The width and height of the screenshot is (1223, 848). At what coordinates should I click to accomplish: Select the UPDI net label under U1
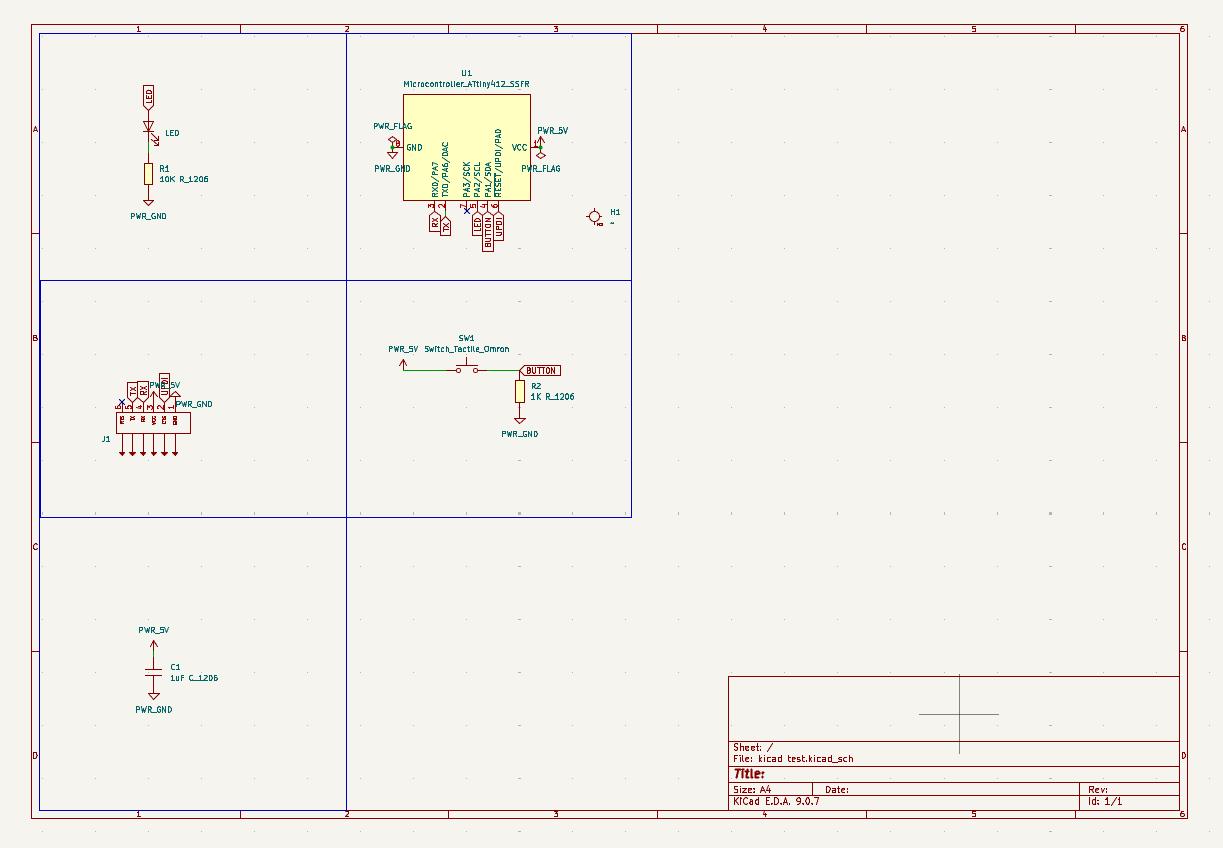499,227
